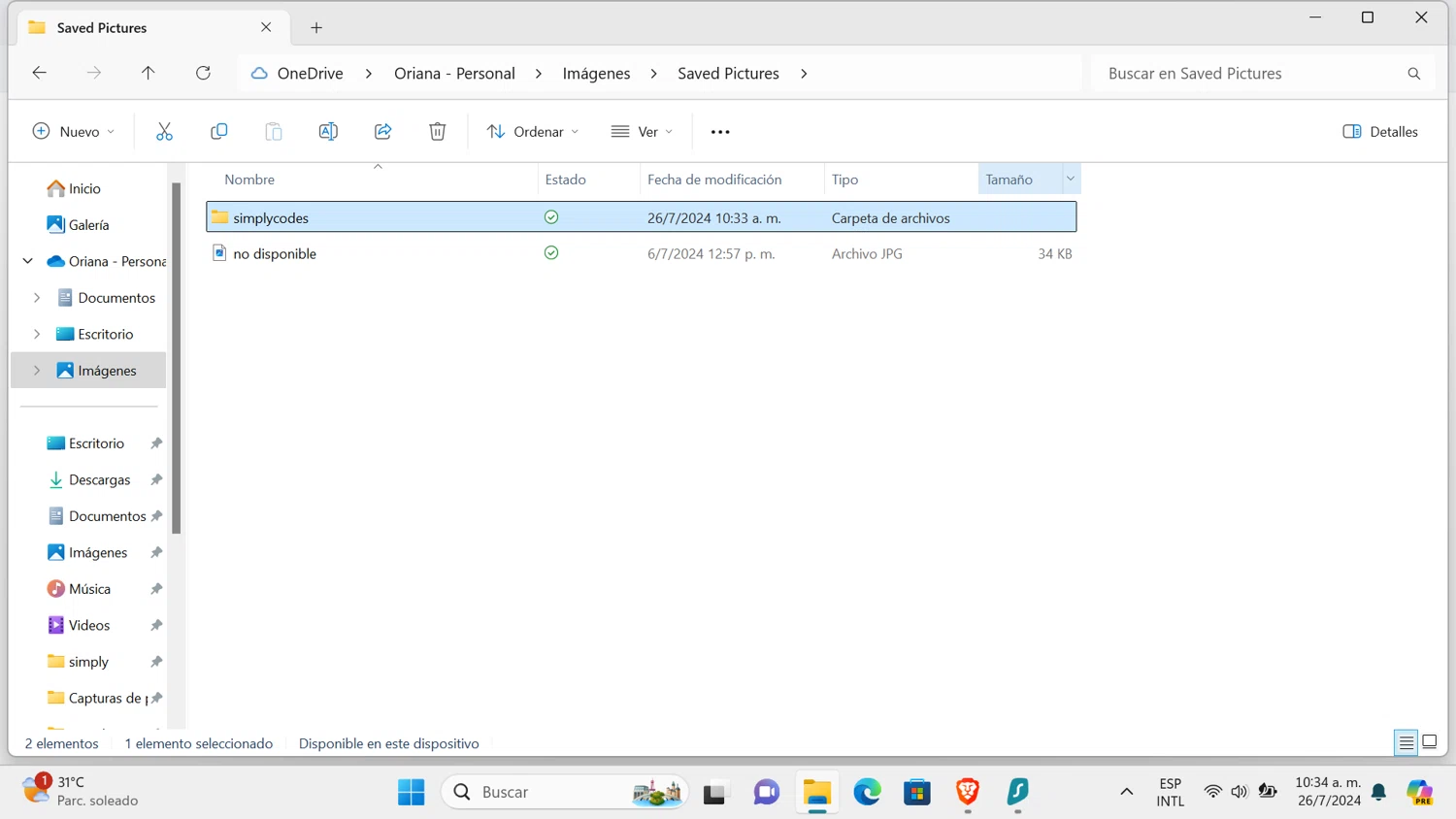This screenshot has height=819, width=1456.
Task: Open the Ordenar sort dropdown
Action: click(533, 132)
